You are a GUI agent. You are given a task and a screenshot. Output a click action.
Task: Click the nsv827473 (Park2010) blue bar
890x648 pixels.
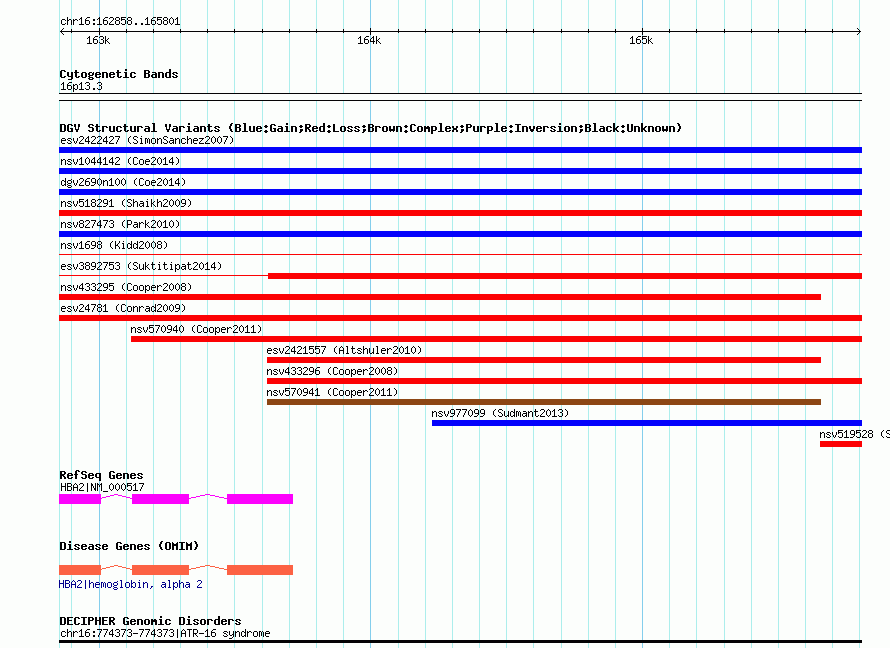(460, 234)
